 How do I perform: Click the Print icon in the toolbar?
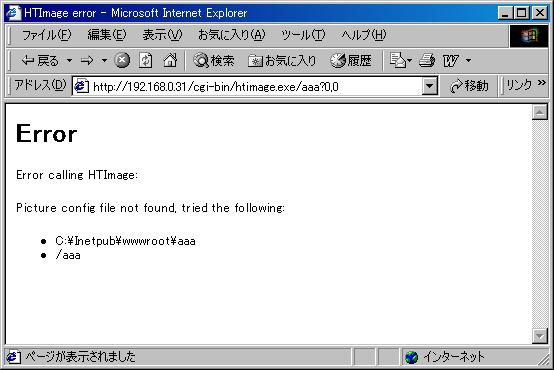click(426, 60)
